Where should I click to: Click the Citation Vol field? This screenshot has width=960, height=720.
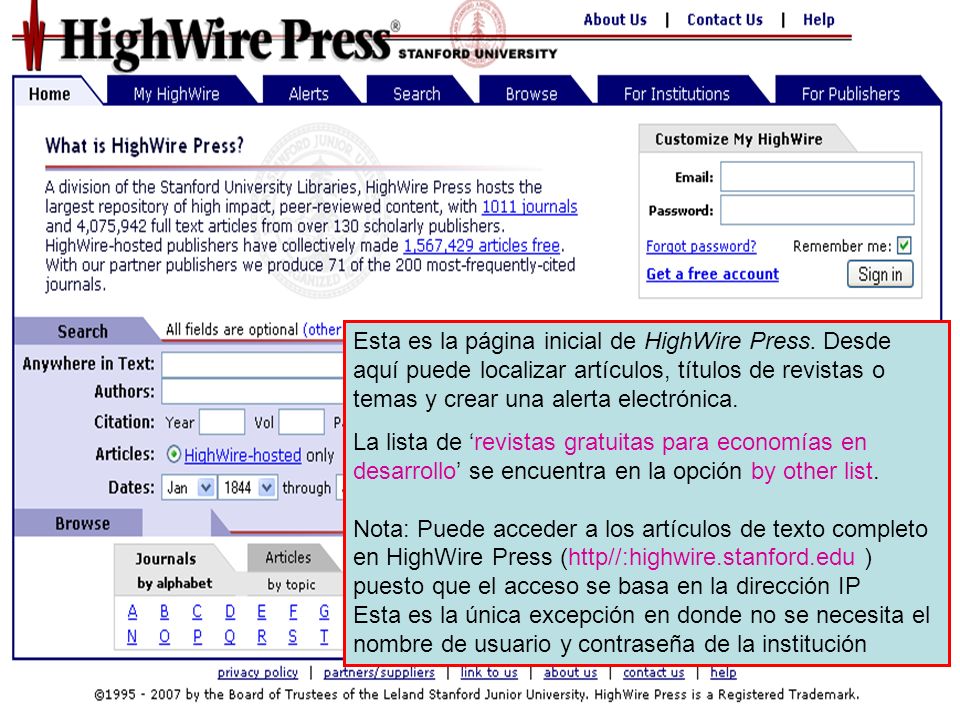[302, 422]
